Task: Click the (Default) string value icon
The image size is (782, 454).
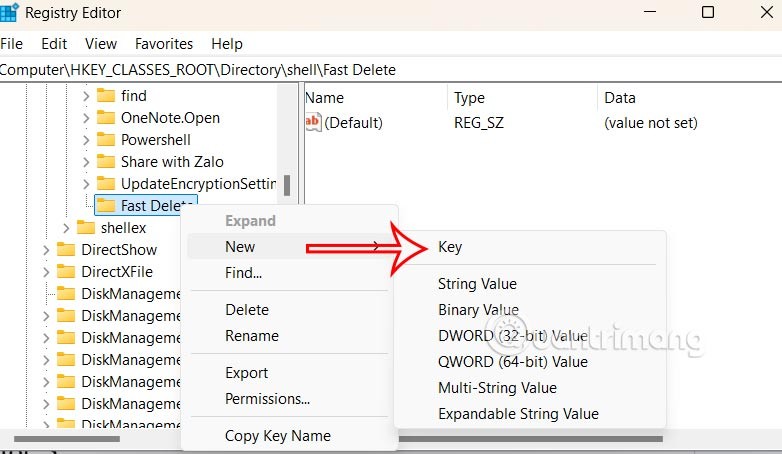Action: (313, 123)
